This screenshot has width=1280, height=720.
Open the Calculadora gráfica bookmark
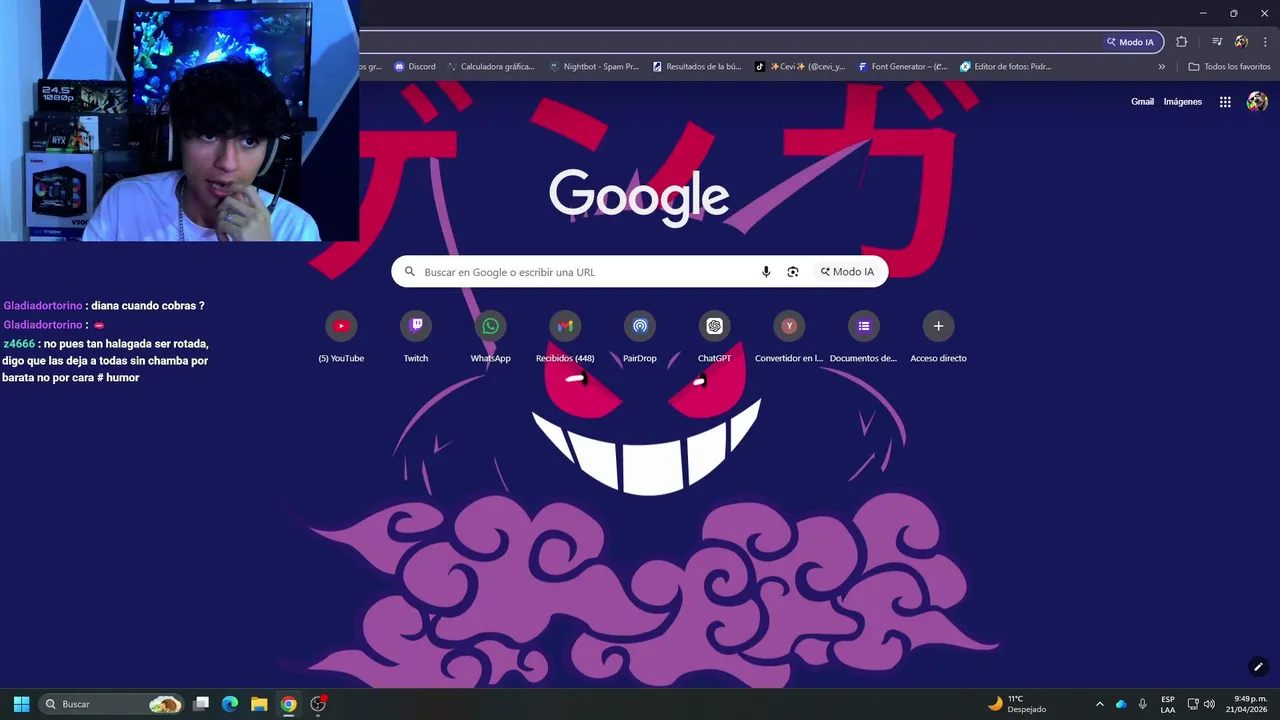pyautogui.click(x=491, y=67)
